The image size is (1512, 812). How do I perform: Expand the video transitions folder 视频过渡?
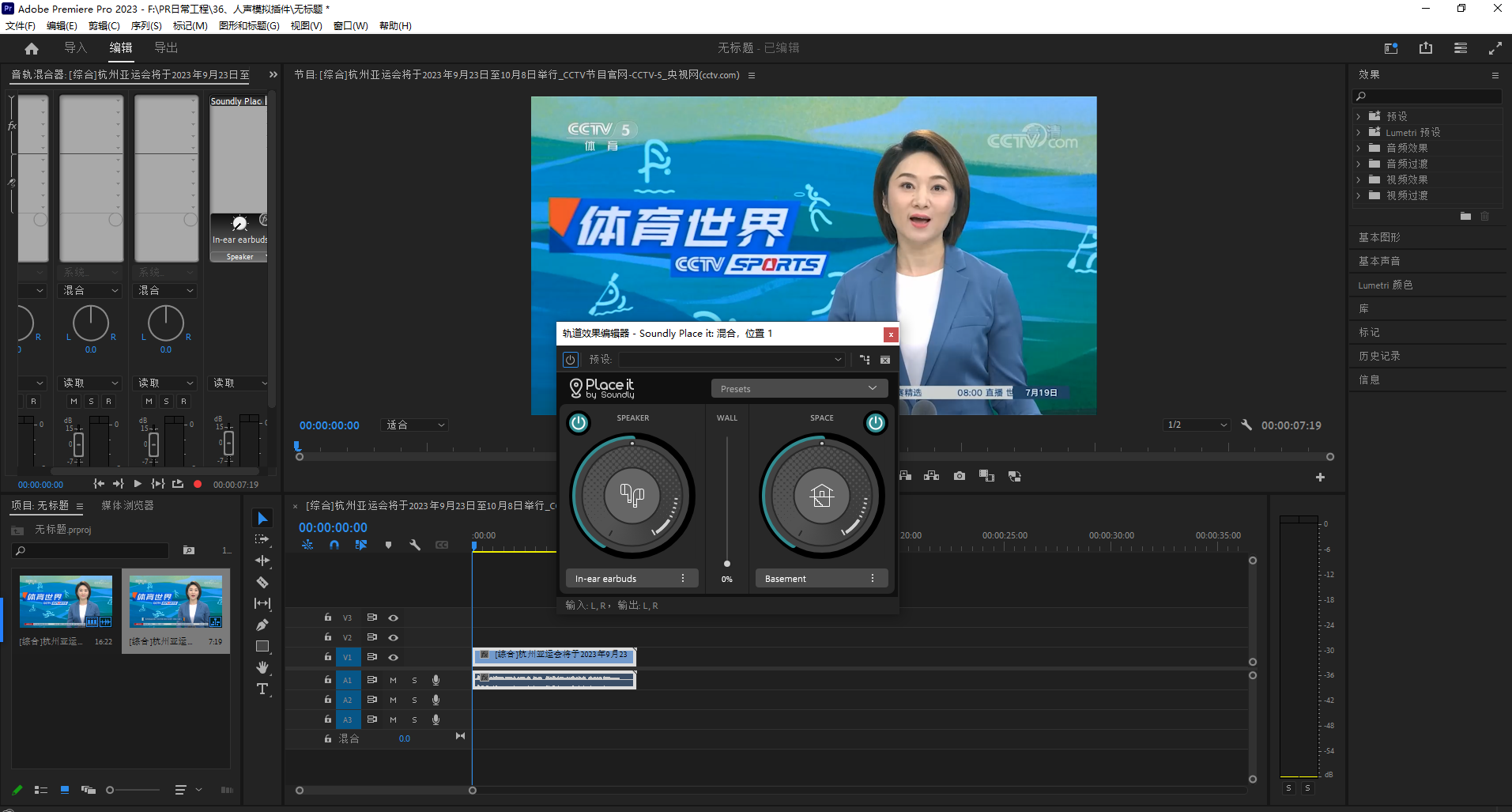click(1359, 195)
